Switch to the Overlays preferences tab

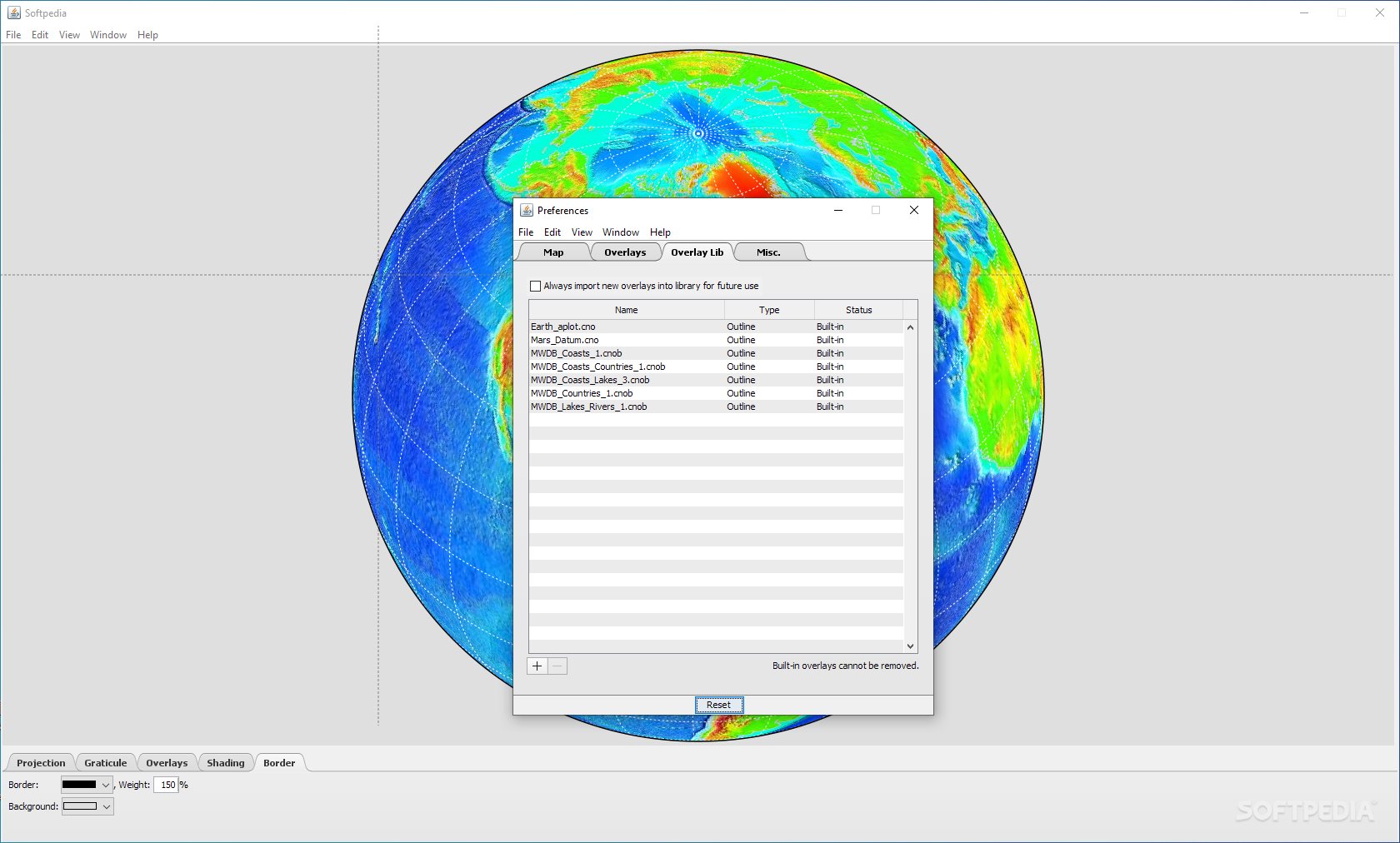625,252
